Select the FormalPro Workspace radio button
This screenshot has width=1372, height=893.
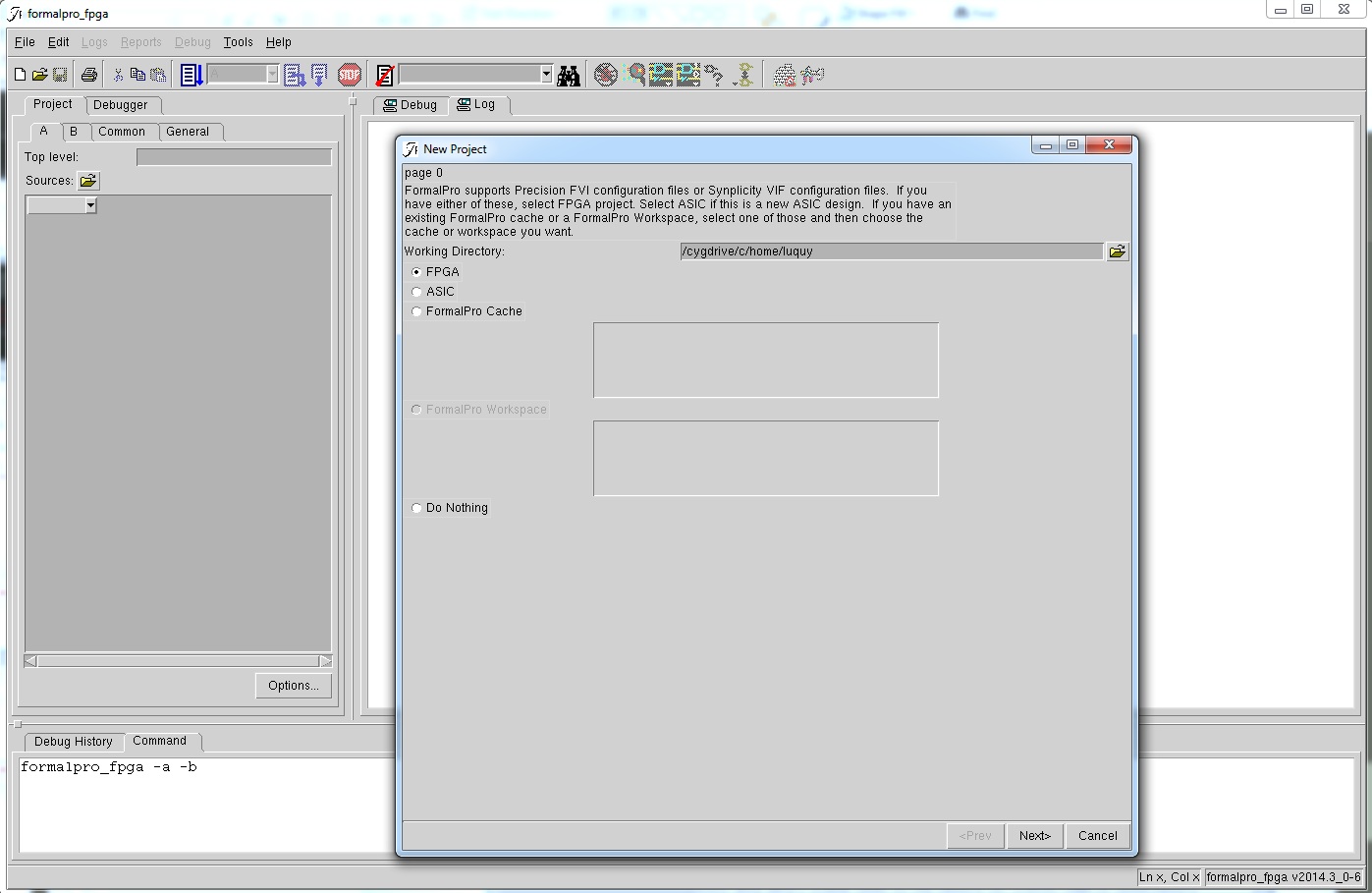point(416,410)
